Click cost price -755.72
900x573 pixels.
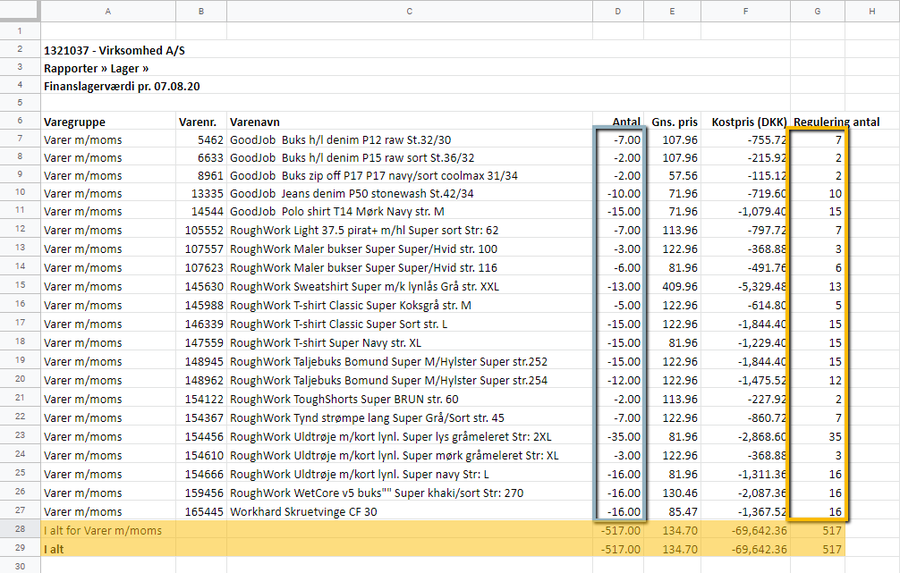pyautogui.click(x=767, y=140)
